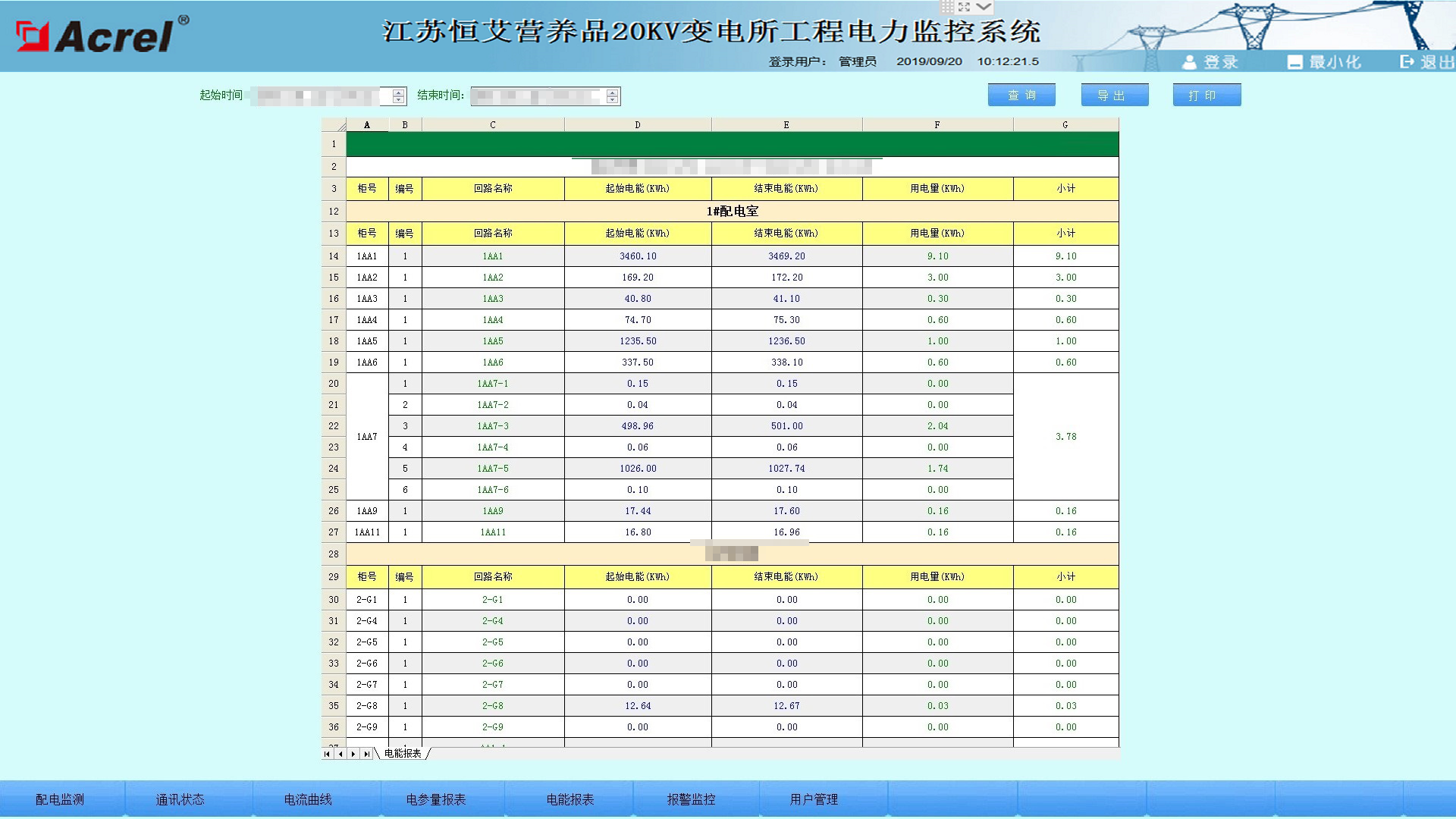
Task: Open the 通讯状态 menu
Action: click(180, 799)
